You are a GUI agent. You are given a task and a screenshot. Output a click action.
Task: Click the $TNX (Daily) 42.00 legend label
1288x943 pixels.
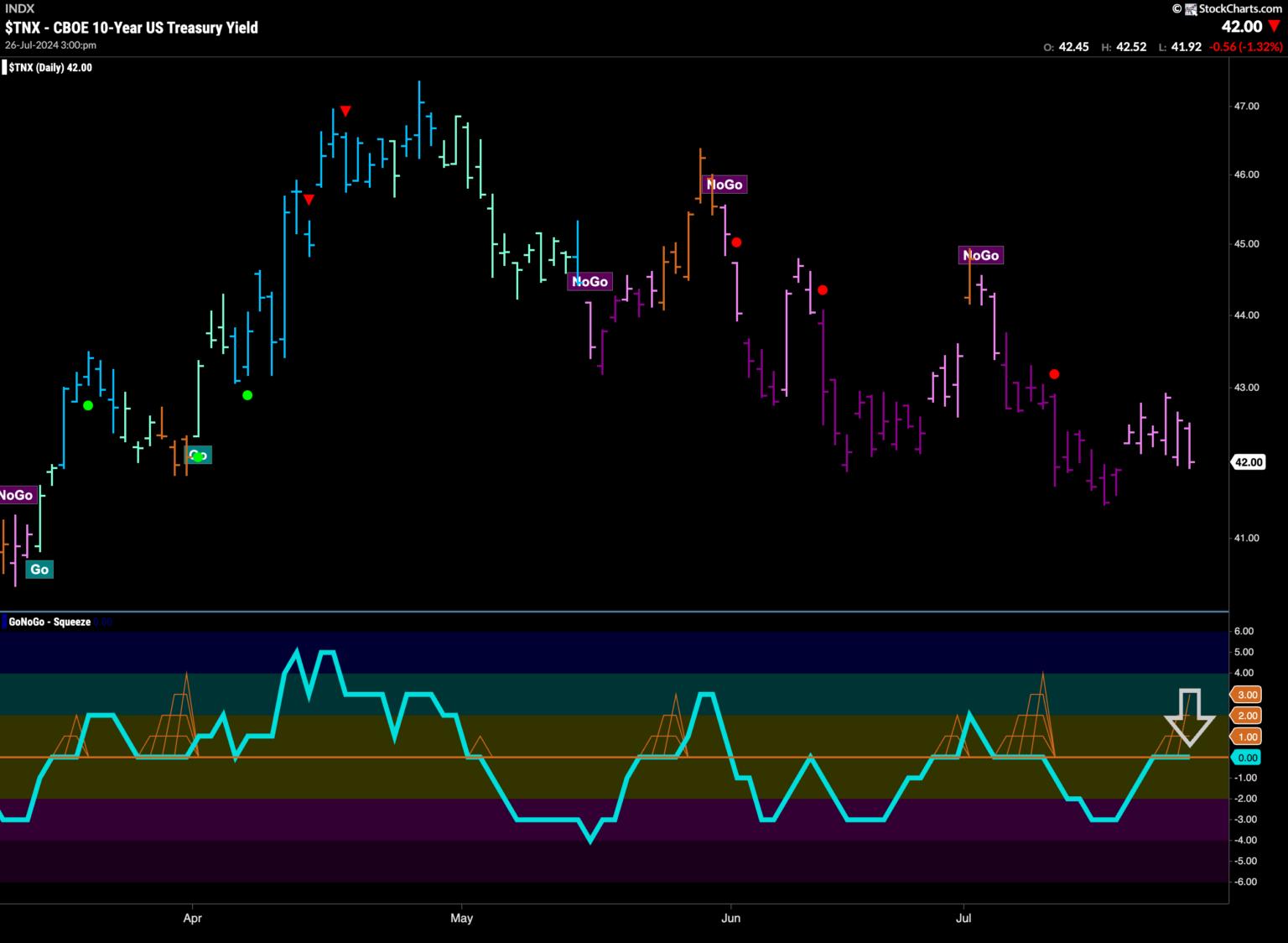point(50,68)
